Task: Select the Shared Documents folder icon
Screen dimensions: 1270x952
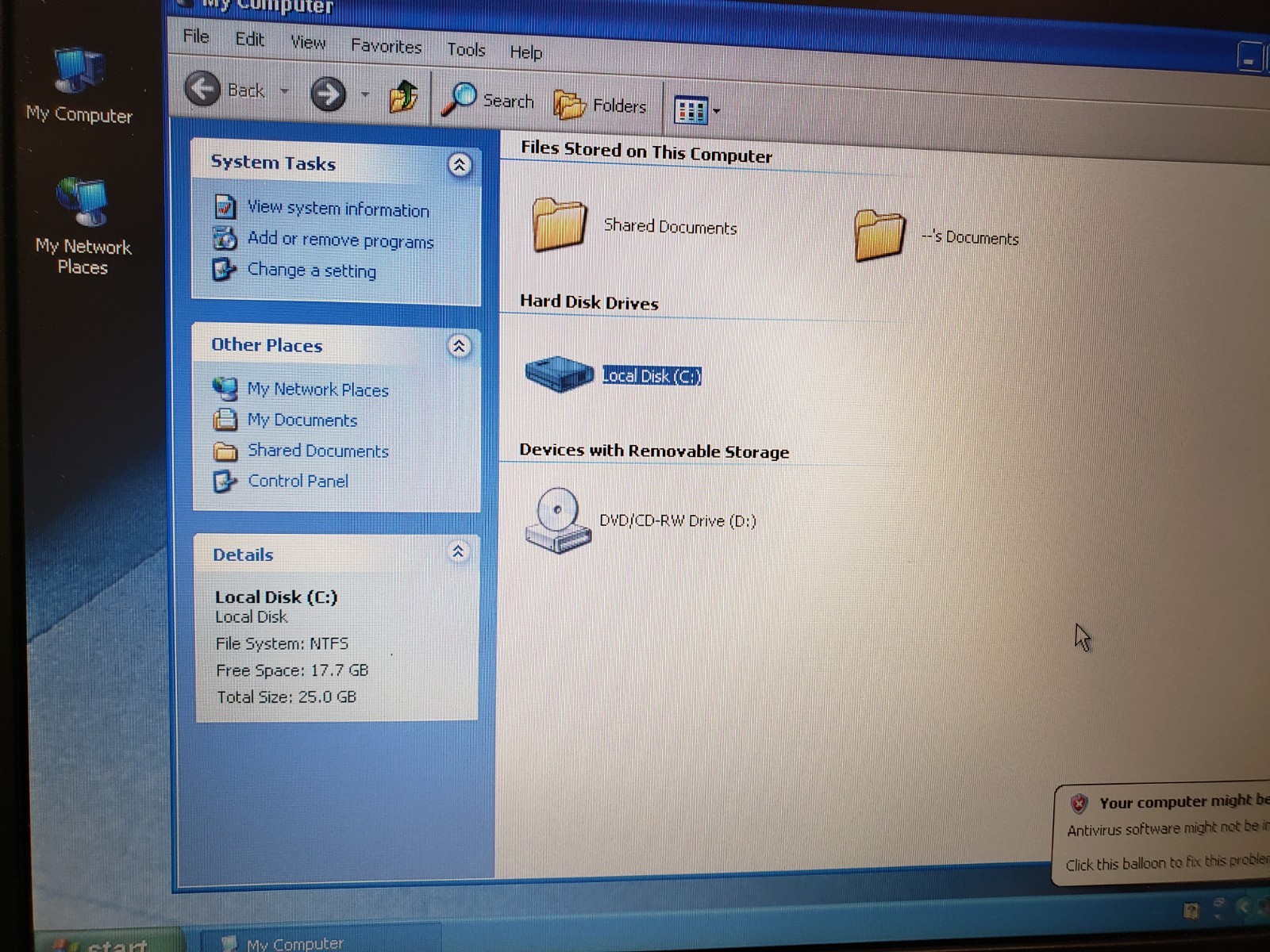Action: (559, 225)
